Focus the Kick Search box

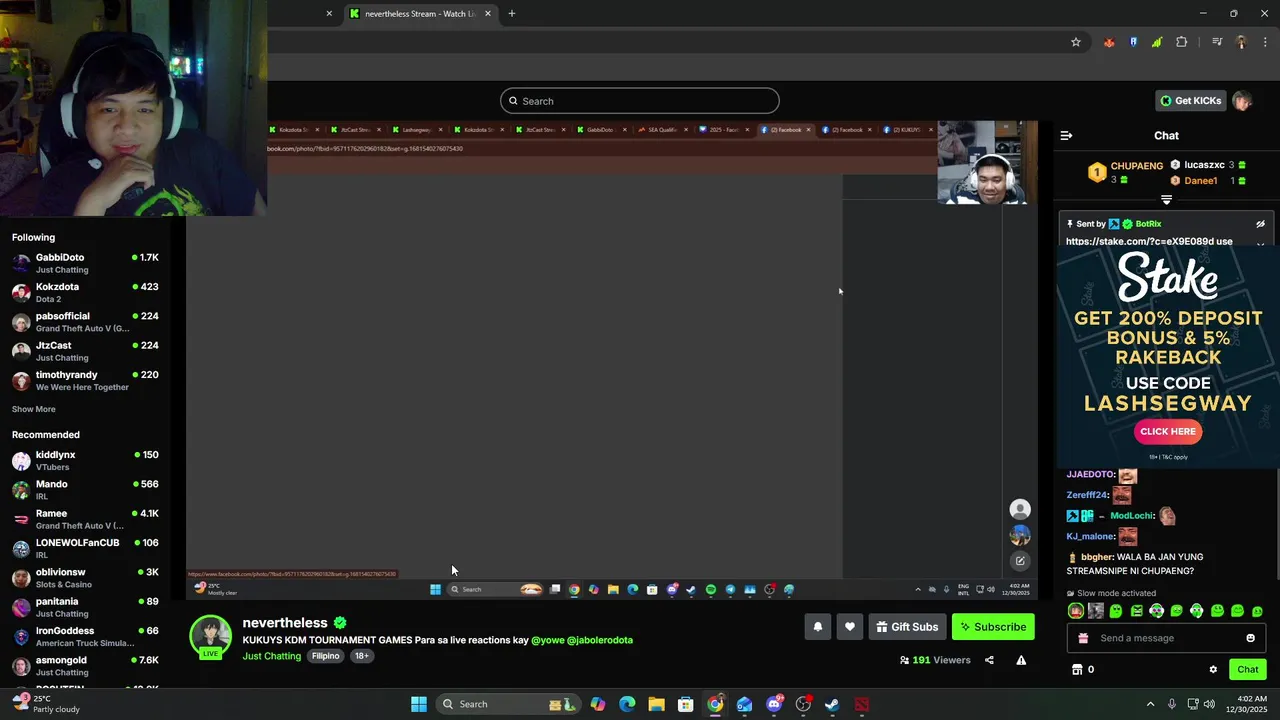click(640, 101)
